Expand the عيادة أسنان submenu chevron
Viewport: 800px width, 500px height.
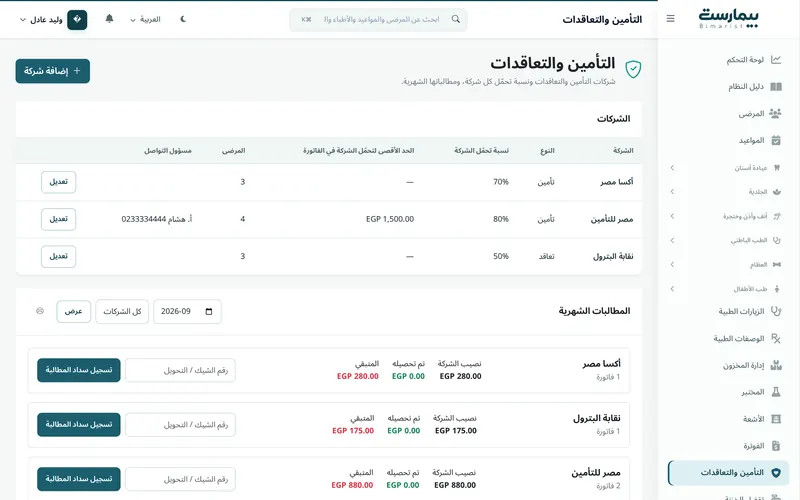(672, 167)
